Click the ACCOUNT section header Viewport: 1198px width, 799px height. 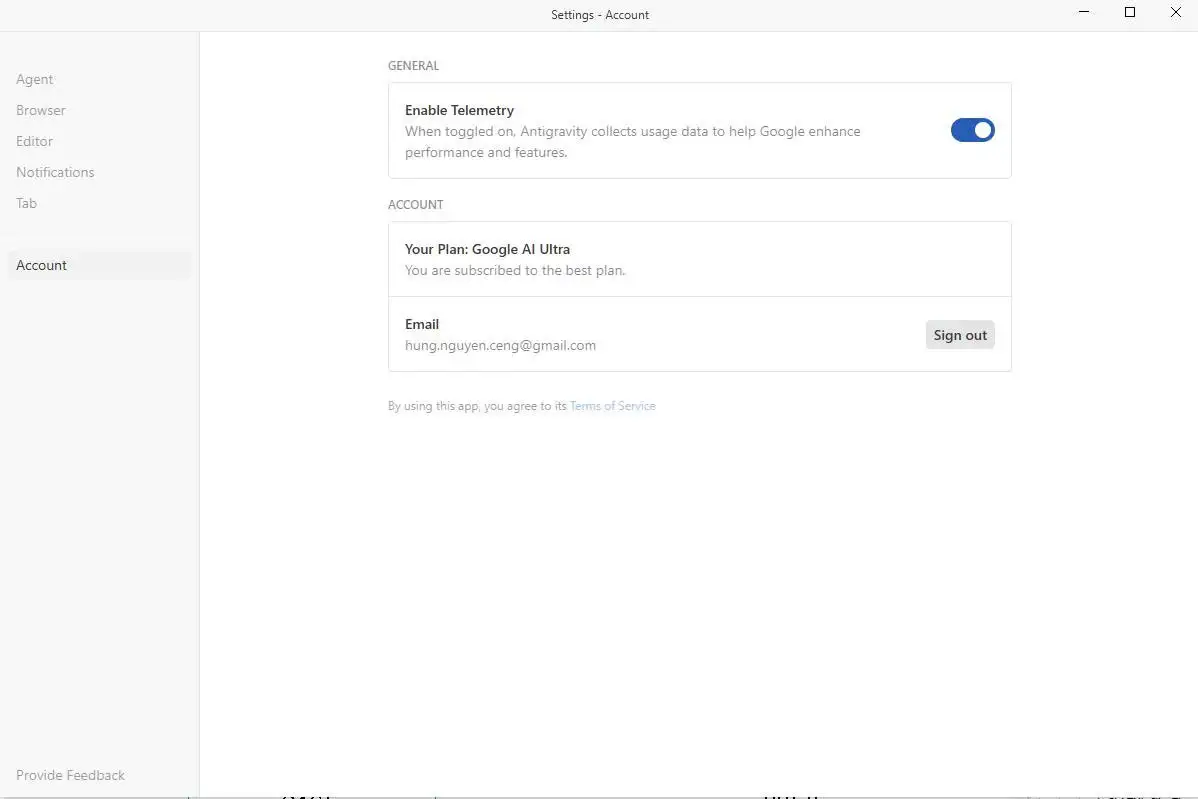pos(415,205)
